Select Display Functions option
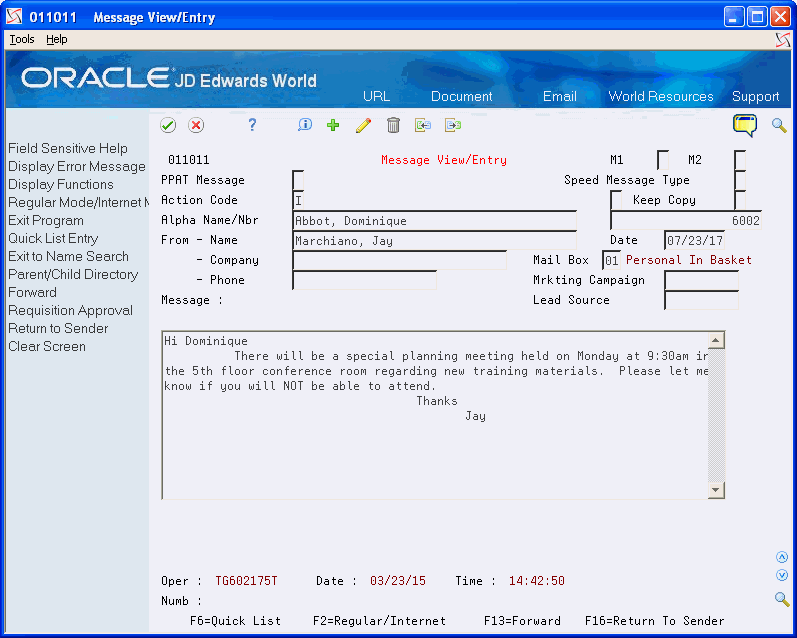This screenshot has height=638, width=797. [60, 184]
